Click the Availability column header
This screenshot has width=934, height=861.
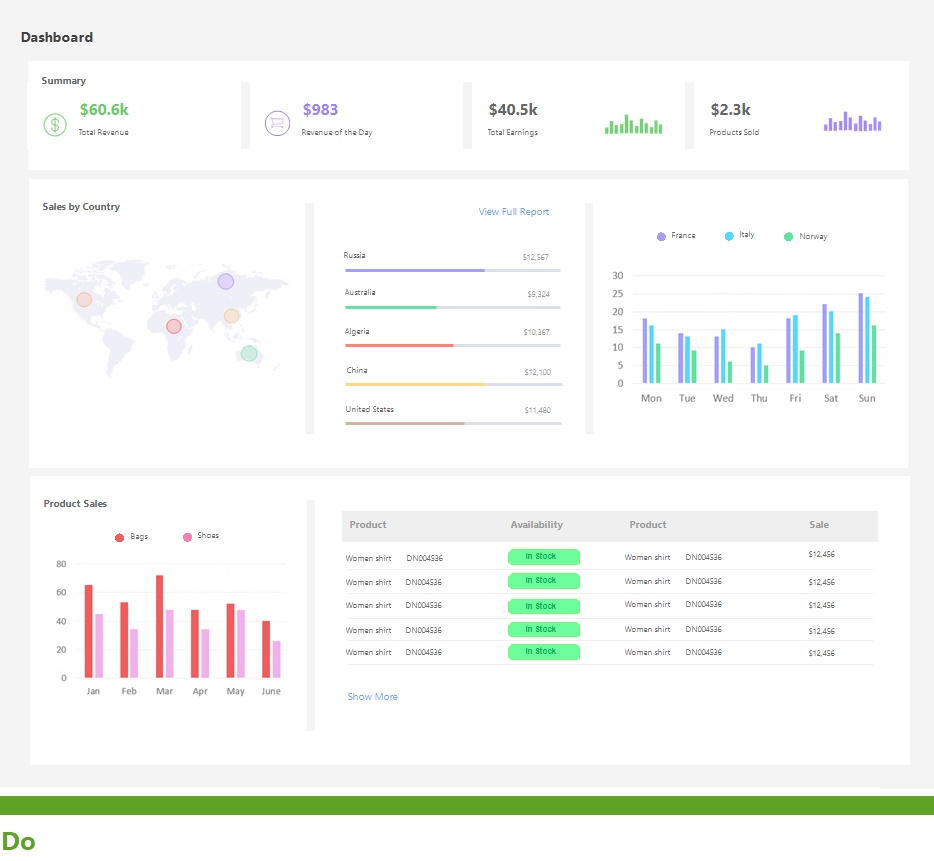coord(536,525)
